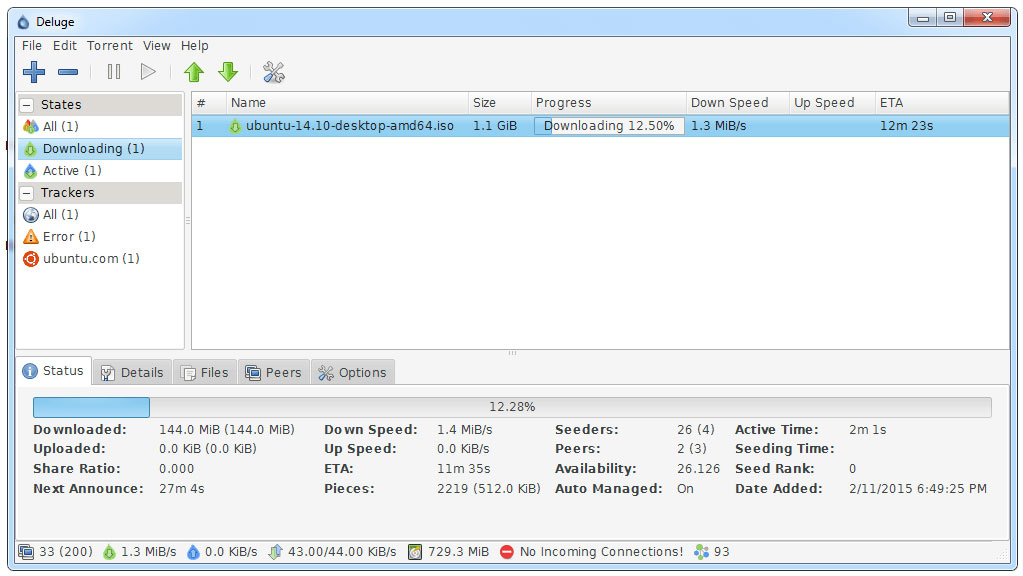
Task: Click the 12m 23s ETA cell
Action: click(x=907, y=126)
